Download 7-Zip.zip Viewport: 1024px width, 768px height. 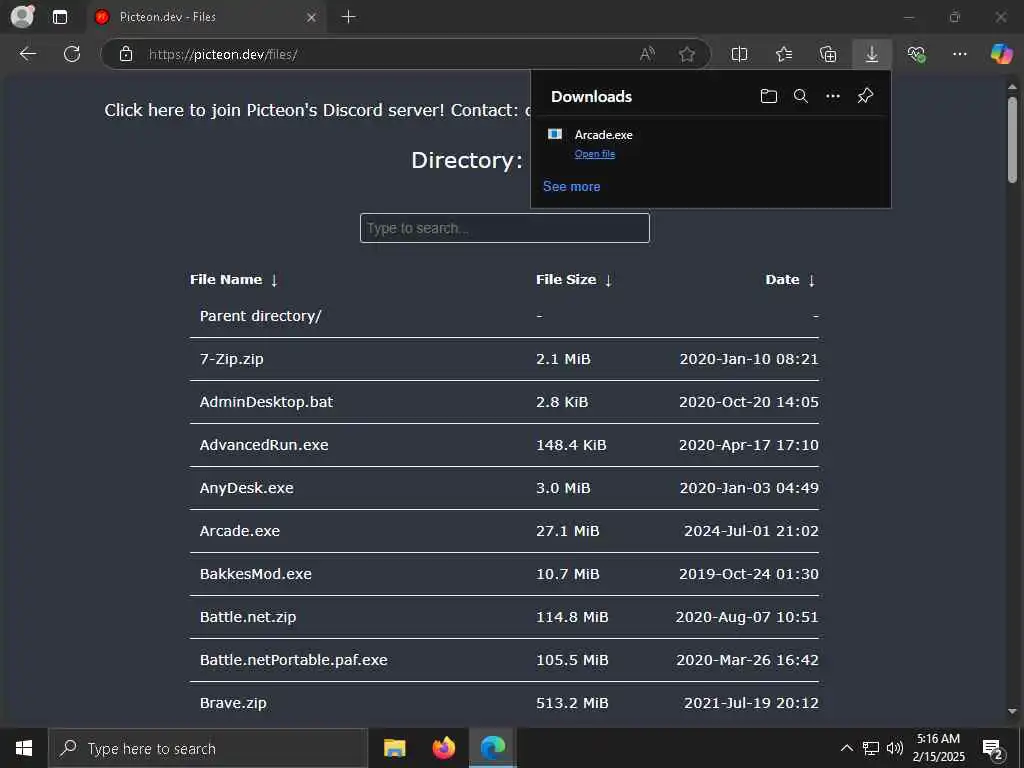pos(232,359)
